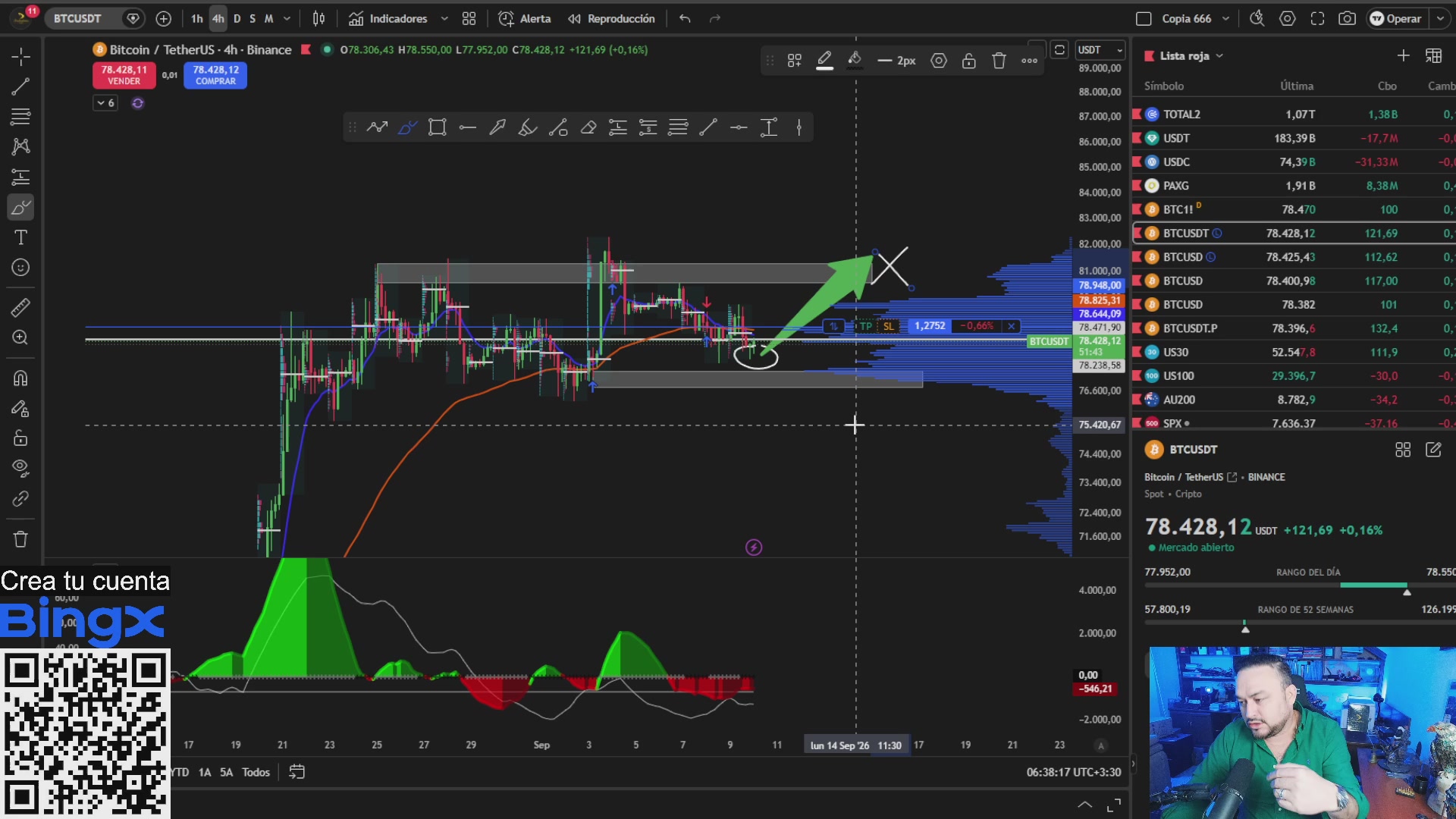Click the compare or add symbol plus
This screenshot has height=819, width=1456.
pos(163,18)
